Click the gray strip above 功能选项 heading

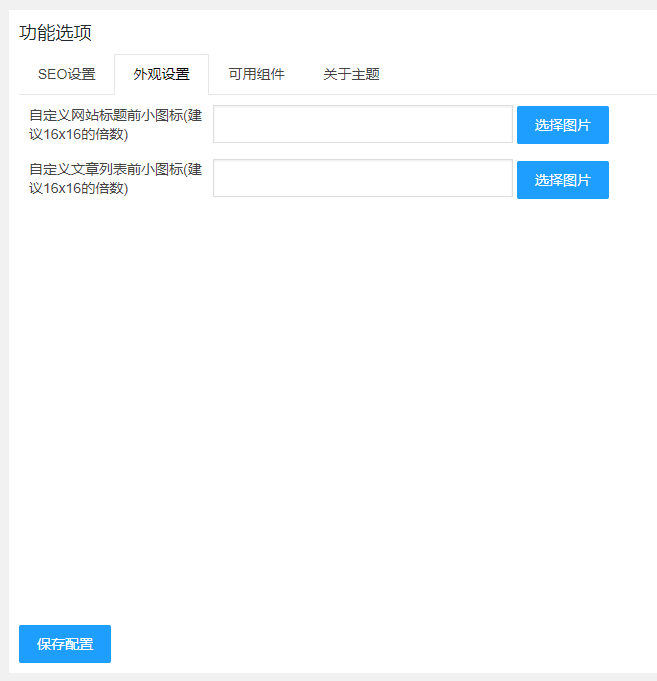pos(330,4)
